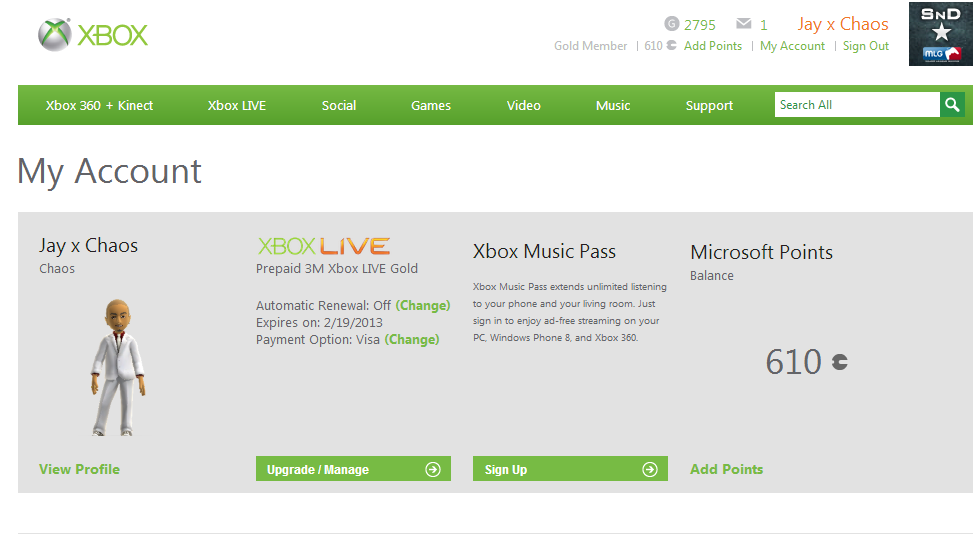Click the Jay x Chaos name in panel
976x543 pixels.
tap(88, 245)
